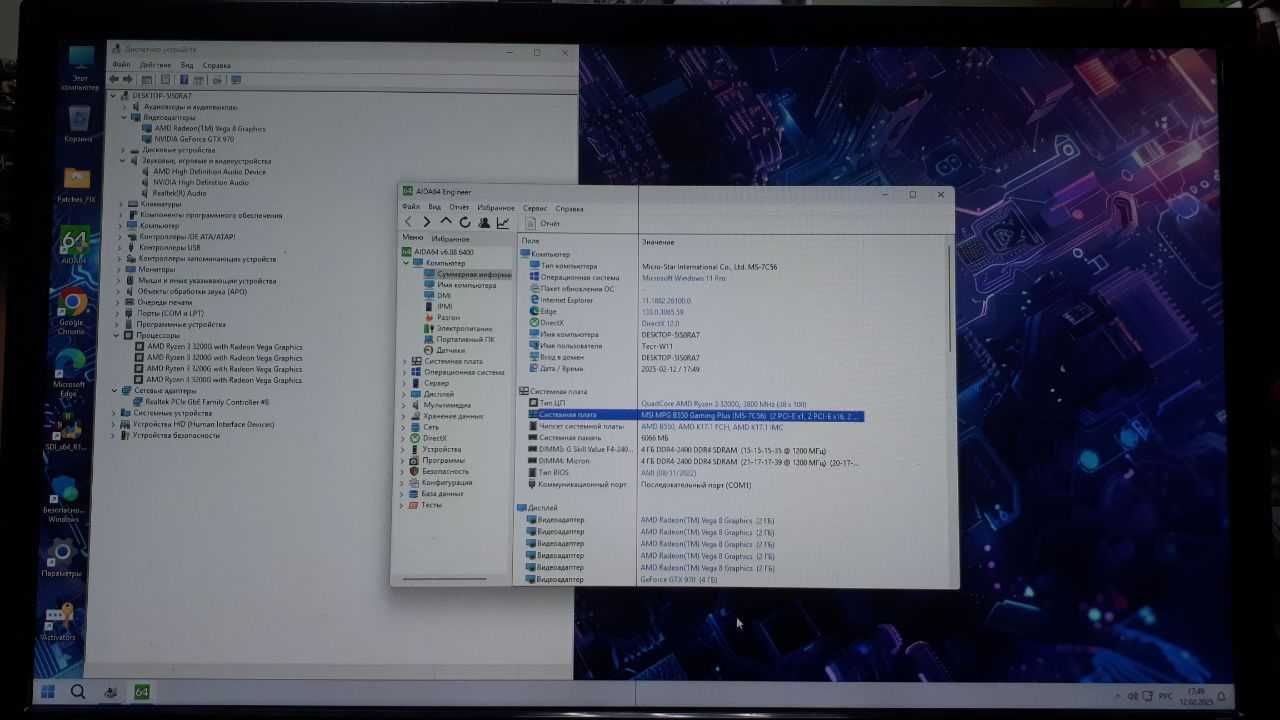
Task: Collapse the Процессоры node in Device Manager
Action: point(117,336)
